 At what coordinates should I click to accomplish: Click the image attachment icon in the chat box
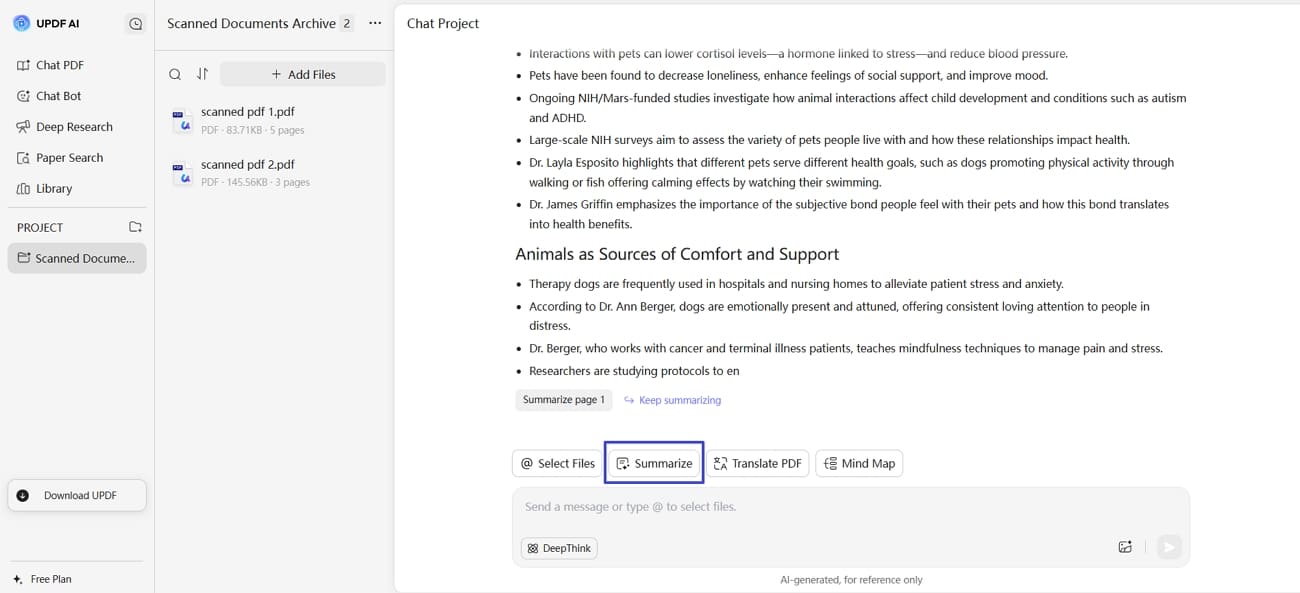(x=1124, y=547)
